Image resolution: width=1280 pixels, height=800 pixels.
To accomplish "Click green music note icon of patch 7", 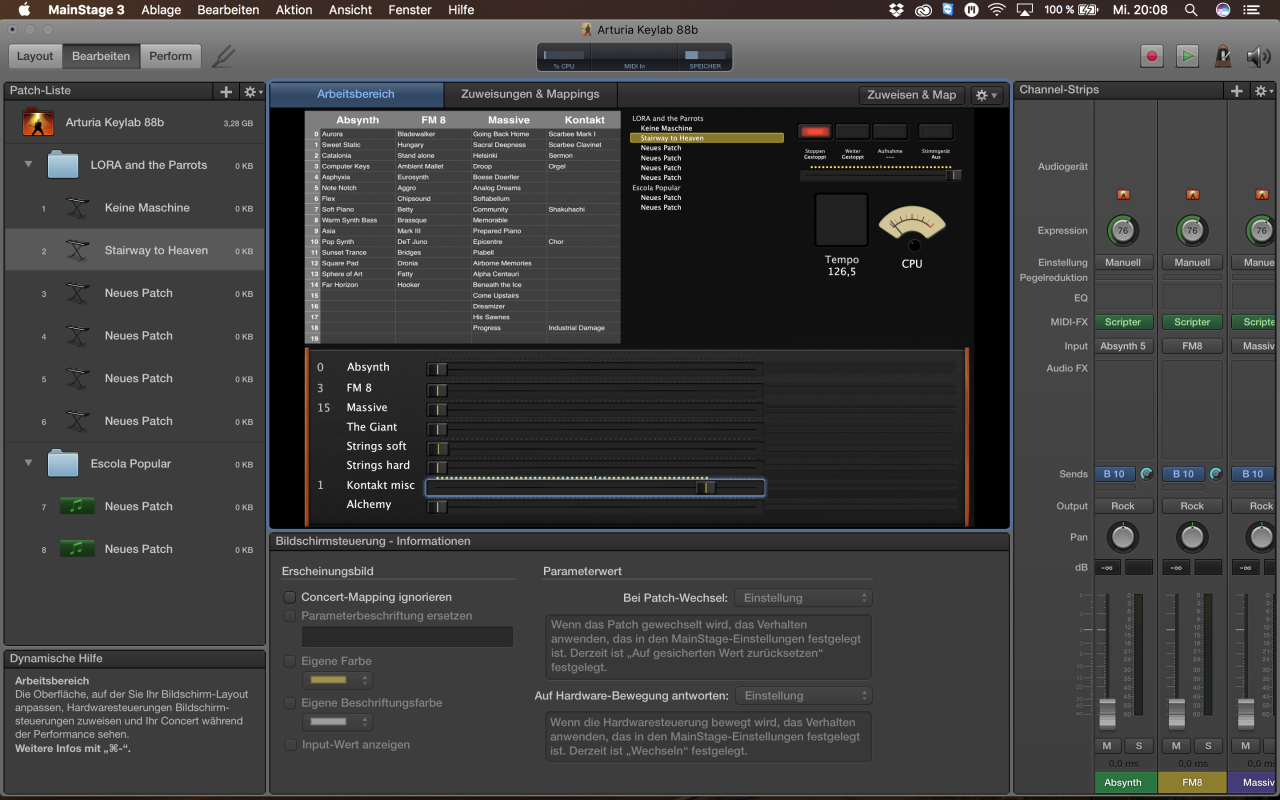I will [77, 506].
